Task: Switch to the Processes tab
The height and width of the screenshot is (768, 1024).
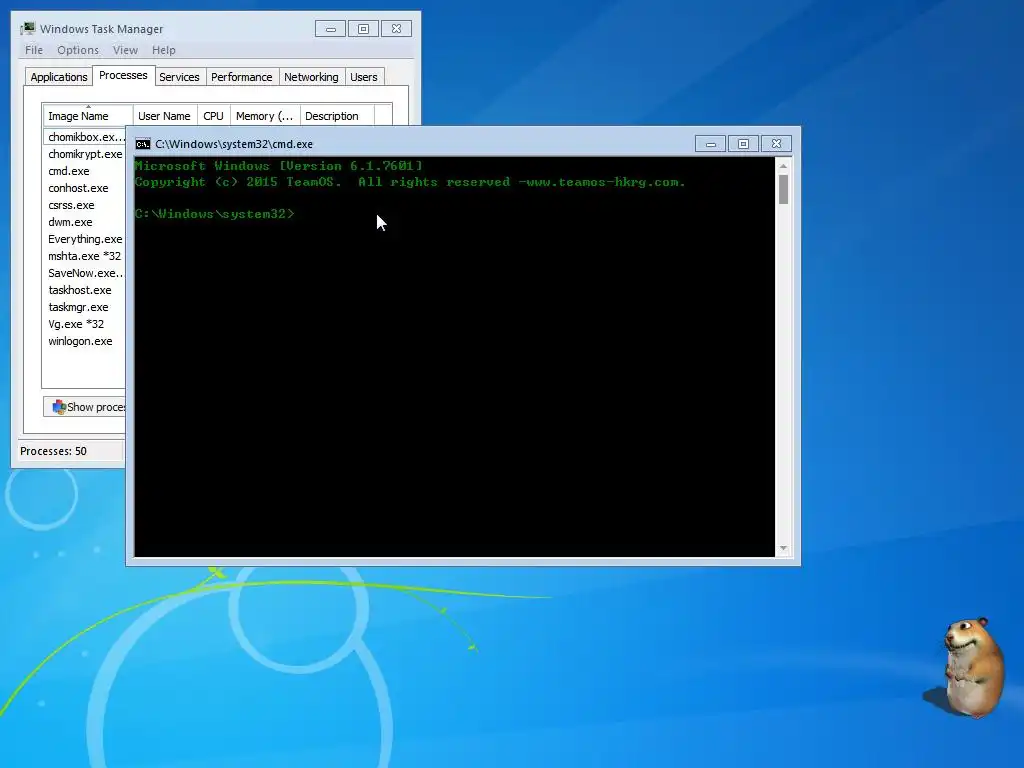Action: (123, 75)
